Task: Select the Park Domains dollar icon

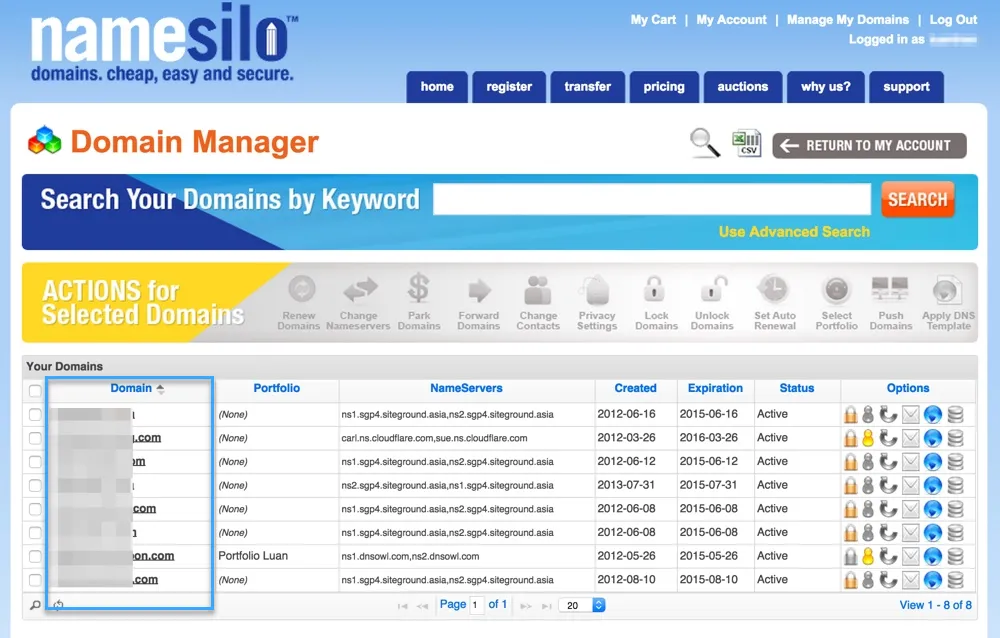Action: pyautogui.click(x=418, y=288)
